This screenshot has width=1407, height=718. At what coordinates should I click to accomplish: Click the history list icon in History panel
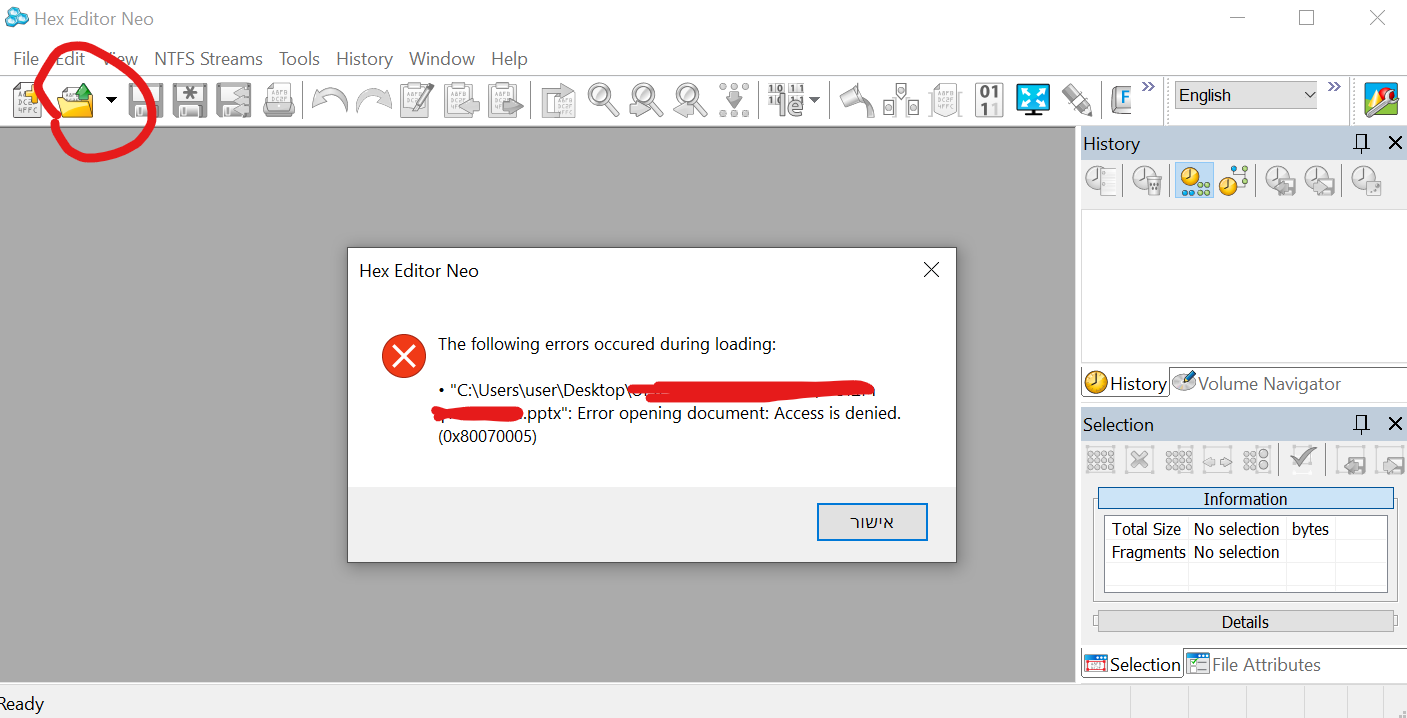tap(1101, 181)
